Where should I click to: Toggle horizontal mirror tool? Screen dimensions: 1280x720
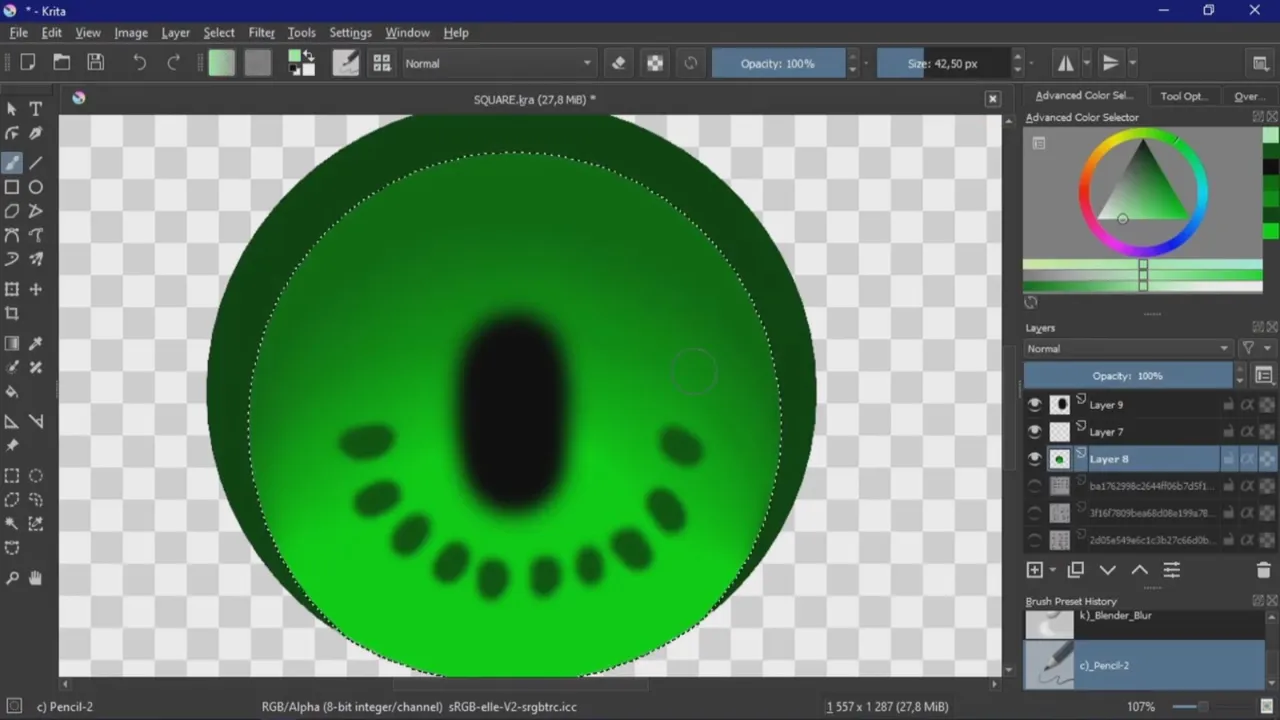(1066, 63)
